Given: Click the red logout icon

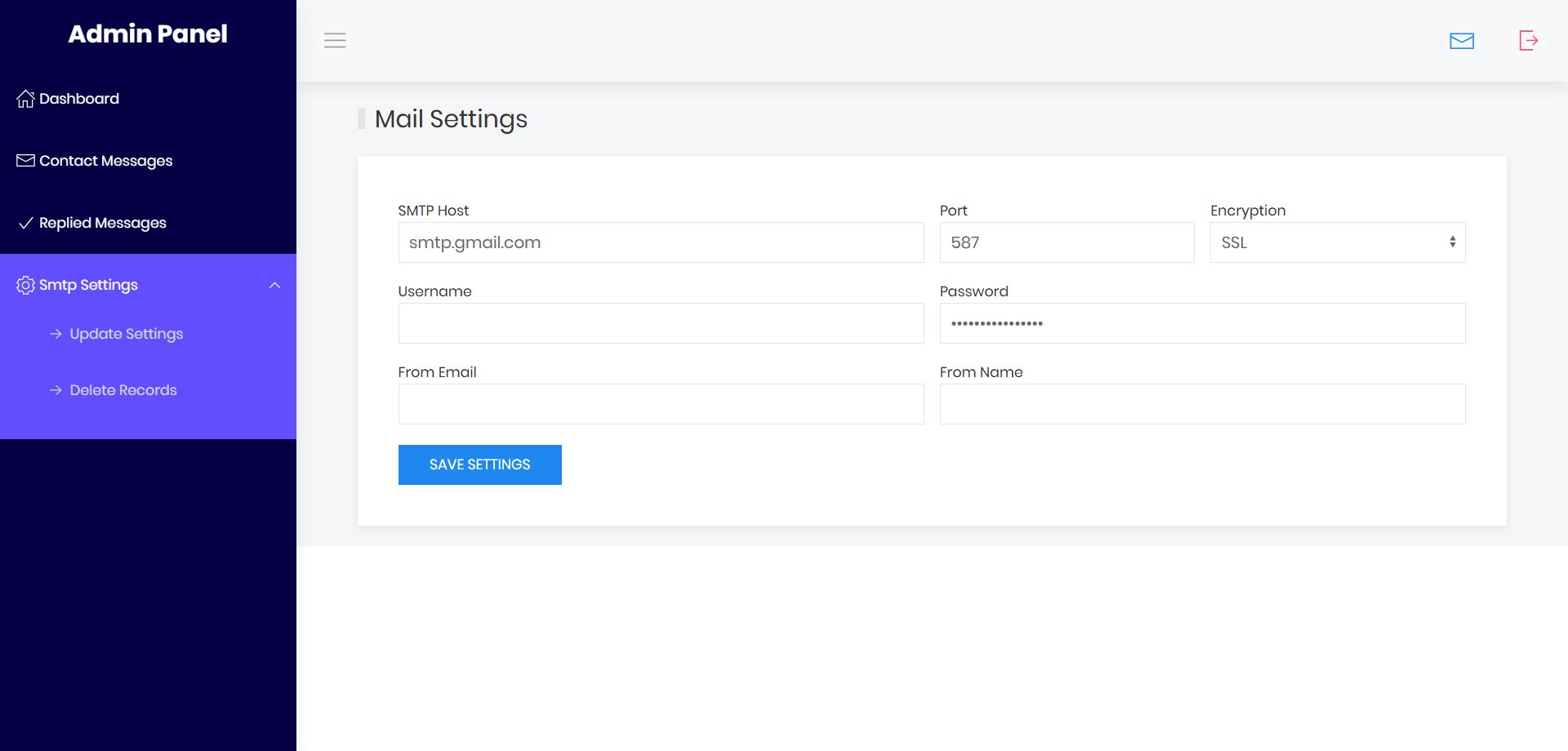Looking at the screenshot, I should pos(1528,40).
